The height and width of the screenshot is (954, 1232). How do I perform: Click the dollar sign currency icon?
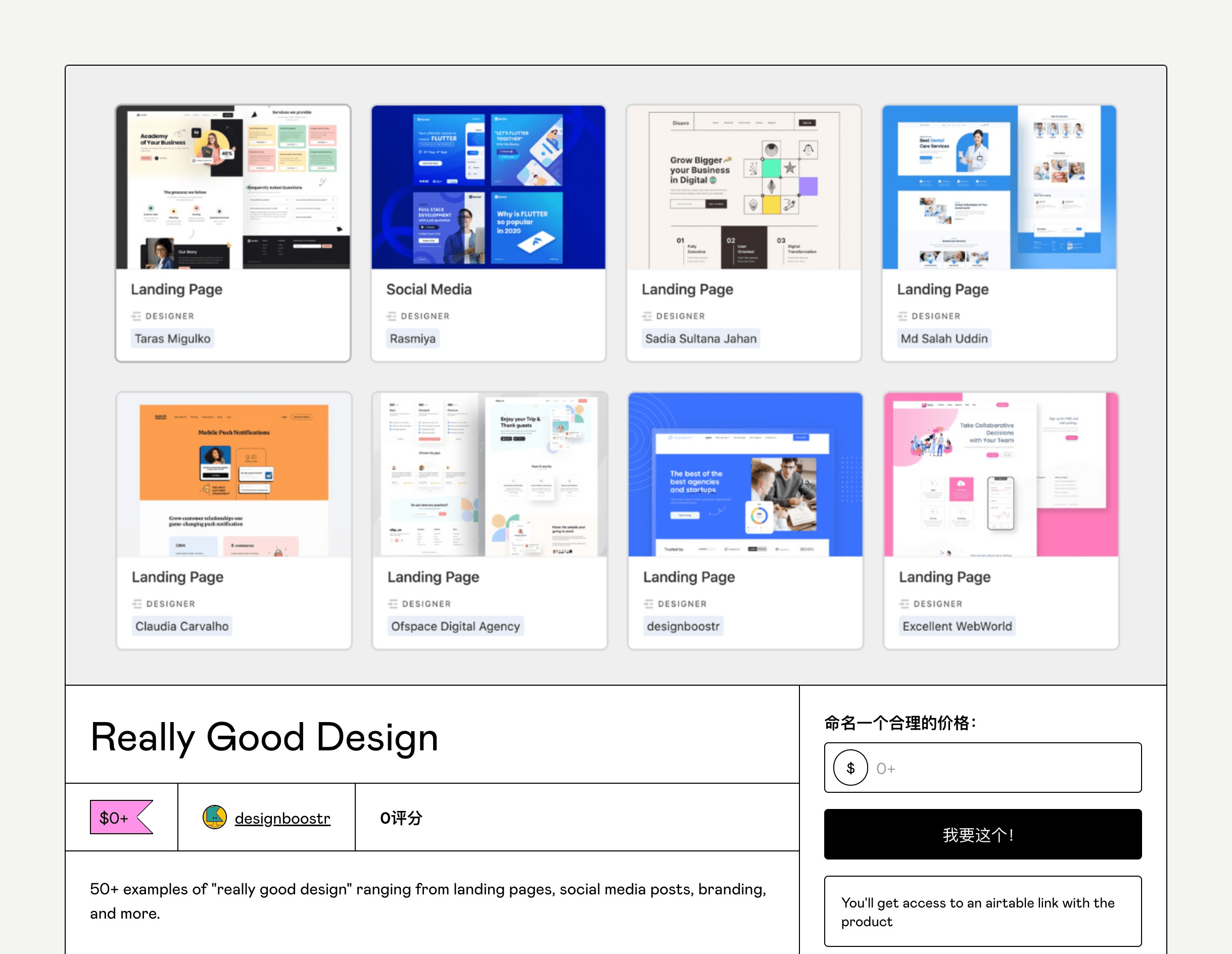pos(850,768)
